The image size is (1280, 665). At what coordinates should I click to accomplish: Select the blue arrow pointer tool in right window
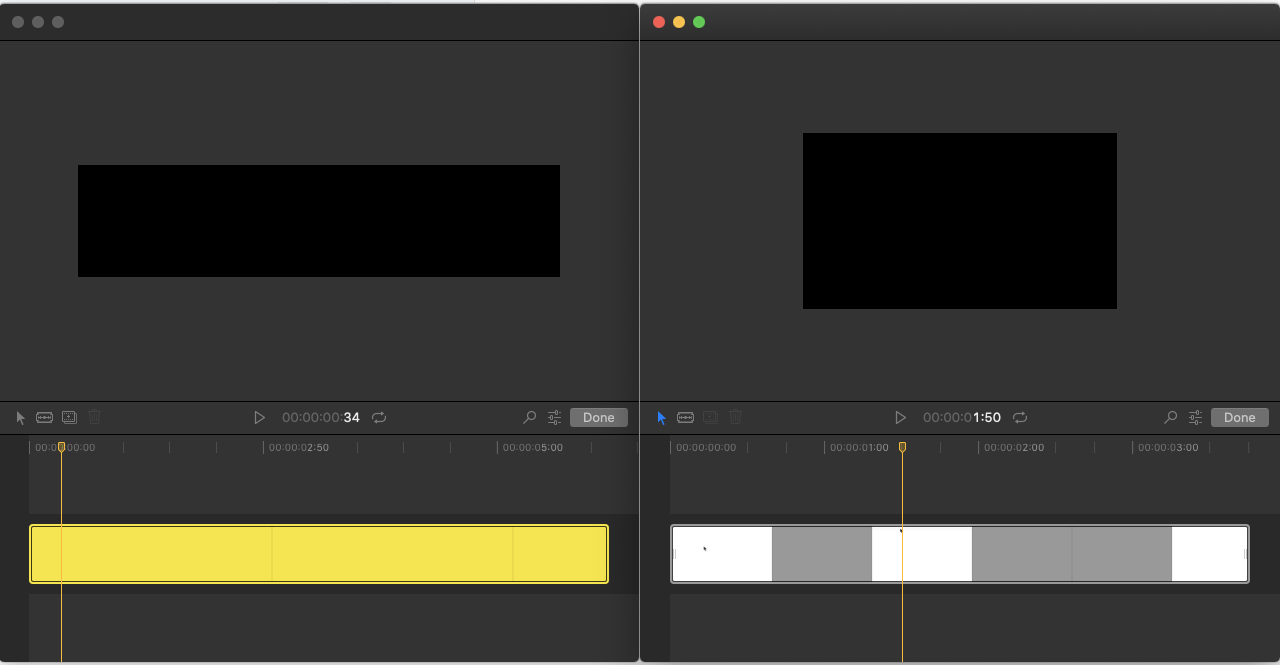pyautogui.click(x=661, y=418)
